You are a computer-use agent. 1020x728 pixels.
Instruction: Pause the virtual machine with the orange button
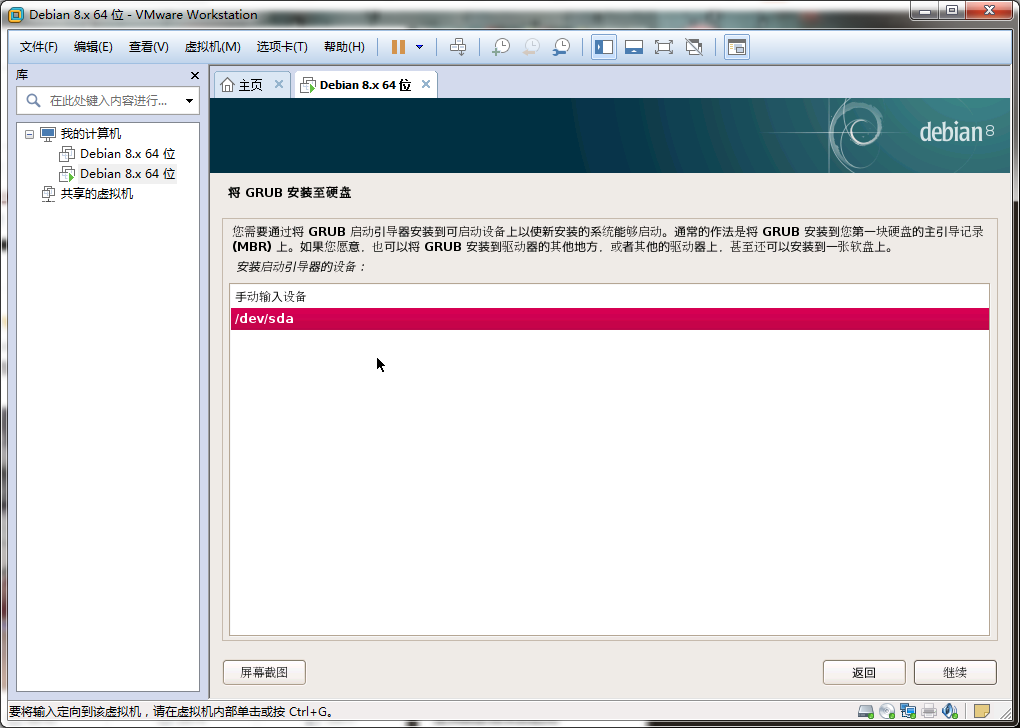[399, 47]
